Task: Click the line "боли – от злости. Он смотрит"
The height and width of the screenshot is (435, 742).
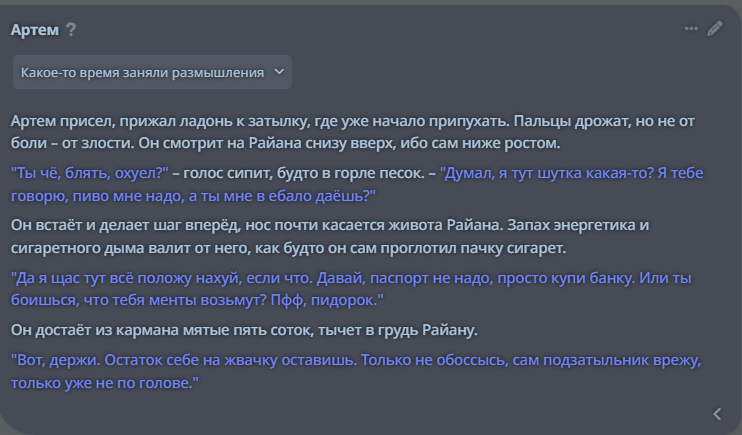Action: pos(285,143)
